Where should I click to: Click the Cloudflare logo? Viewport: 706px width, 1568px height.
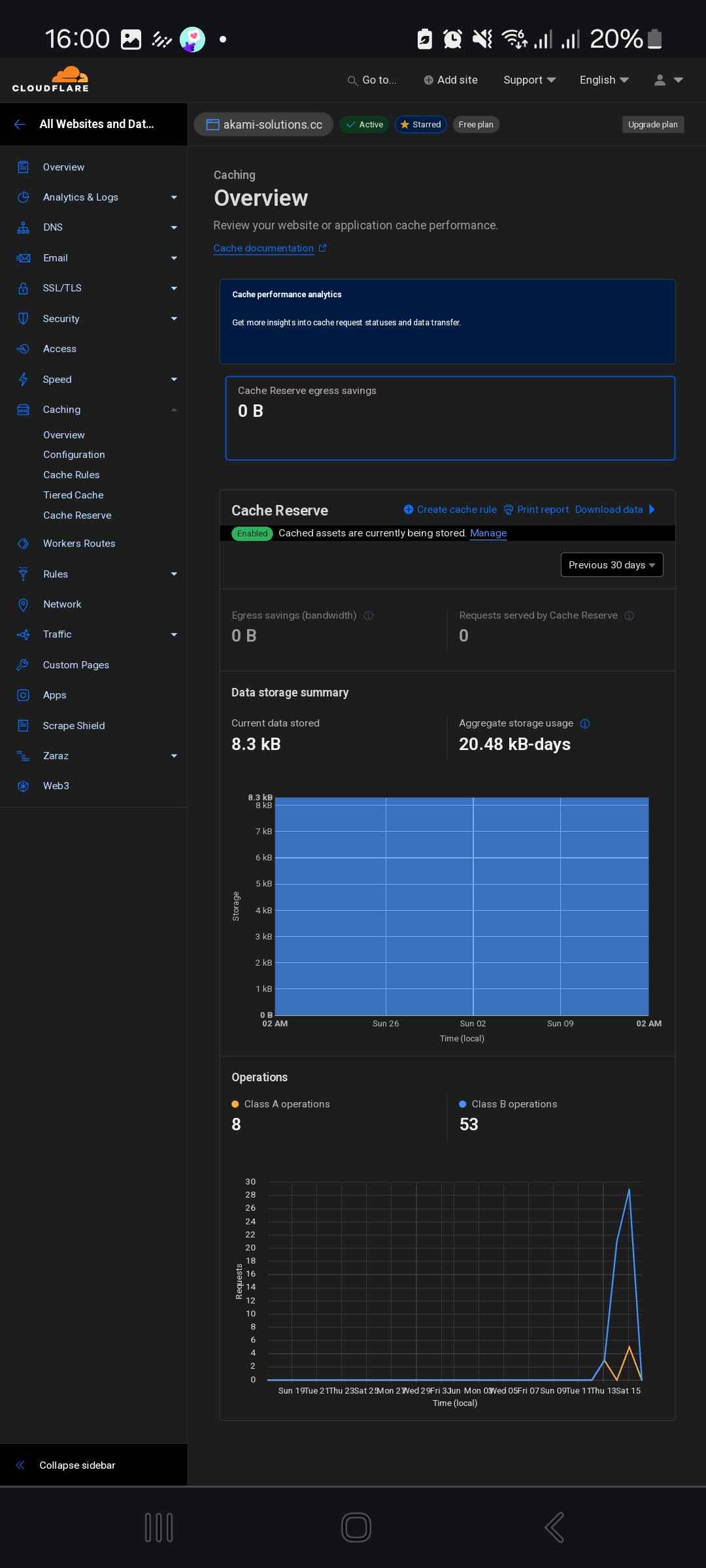(x=50, y=79)
